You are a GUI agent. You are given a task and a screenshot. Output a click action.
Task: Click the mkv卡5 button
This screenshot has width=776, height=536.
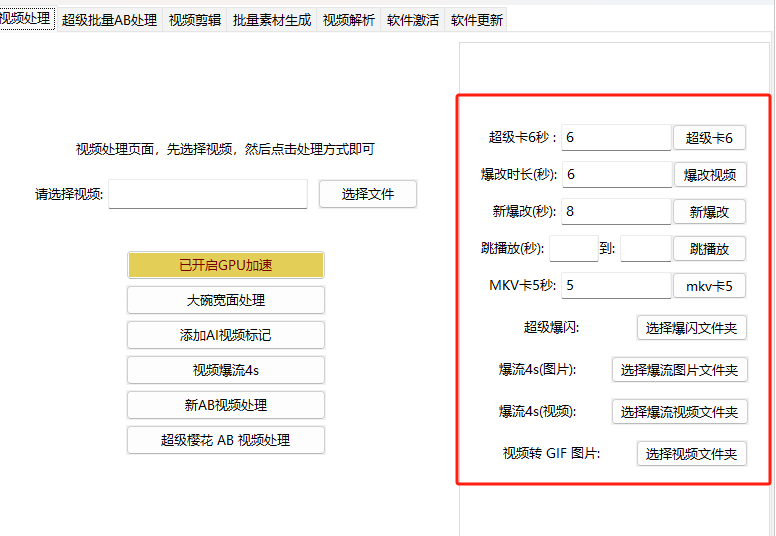709,286
